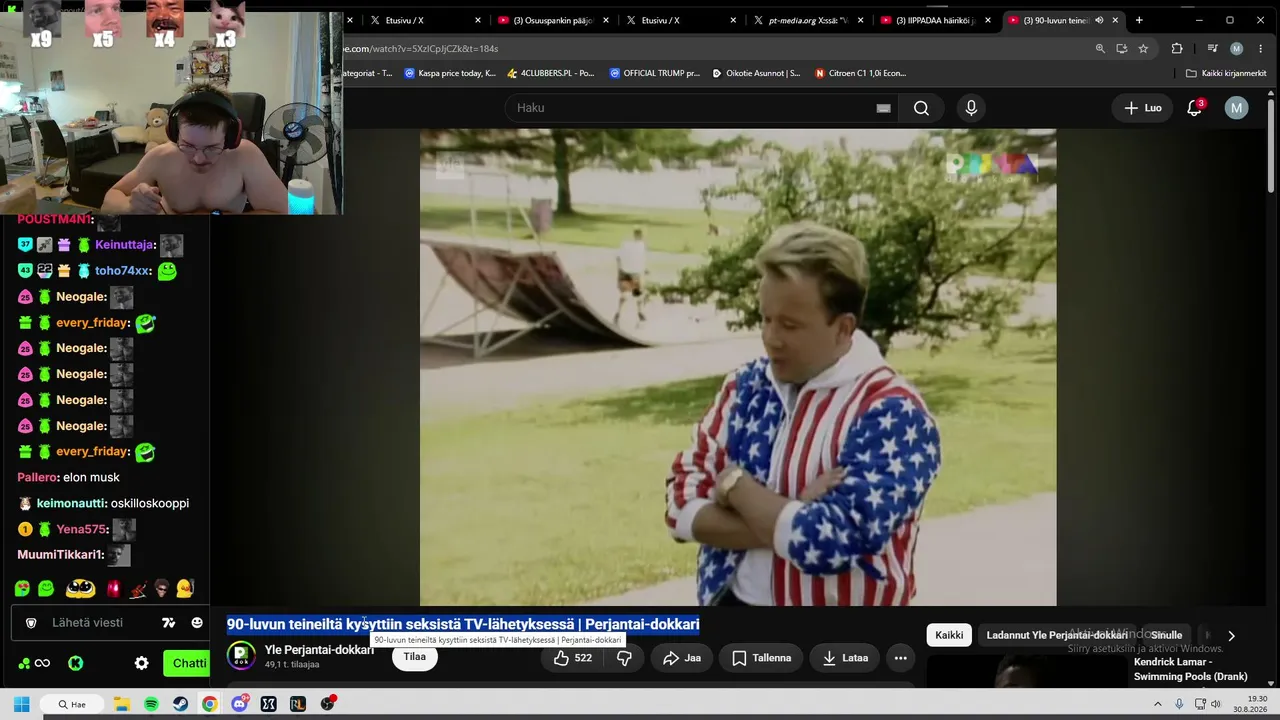
Task: Click the video title 90-luvun teineiltä kysyttiin
Action: (463, 624)
